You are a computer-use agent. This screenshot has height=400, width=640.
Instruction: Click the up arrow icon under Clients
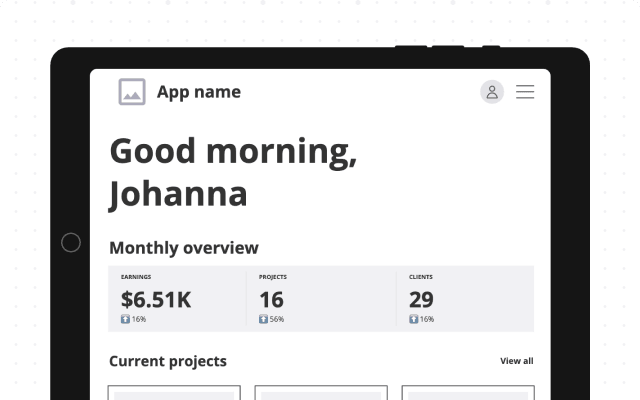[x=413, y=319]
